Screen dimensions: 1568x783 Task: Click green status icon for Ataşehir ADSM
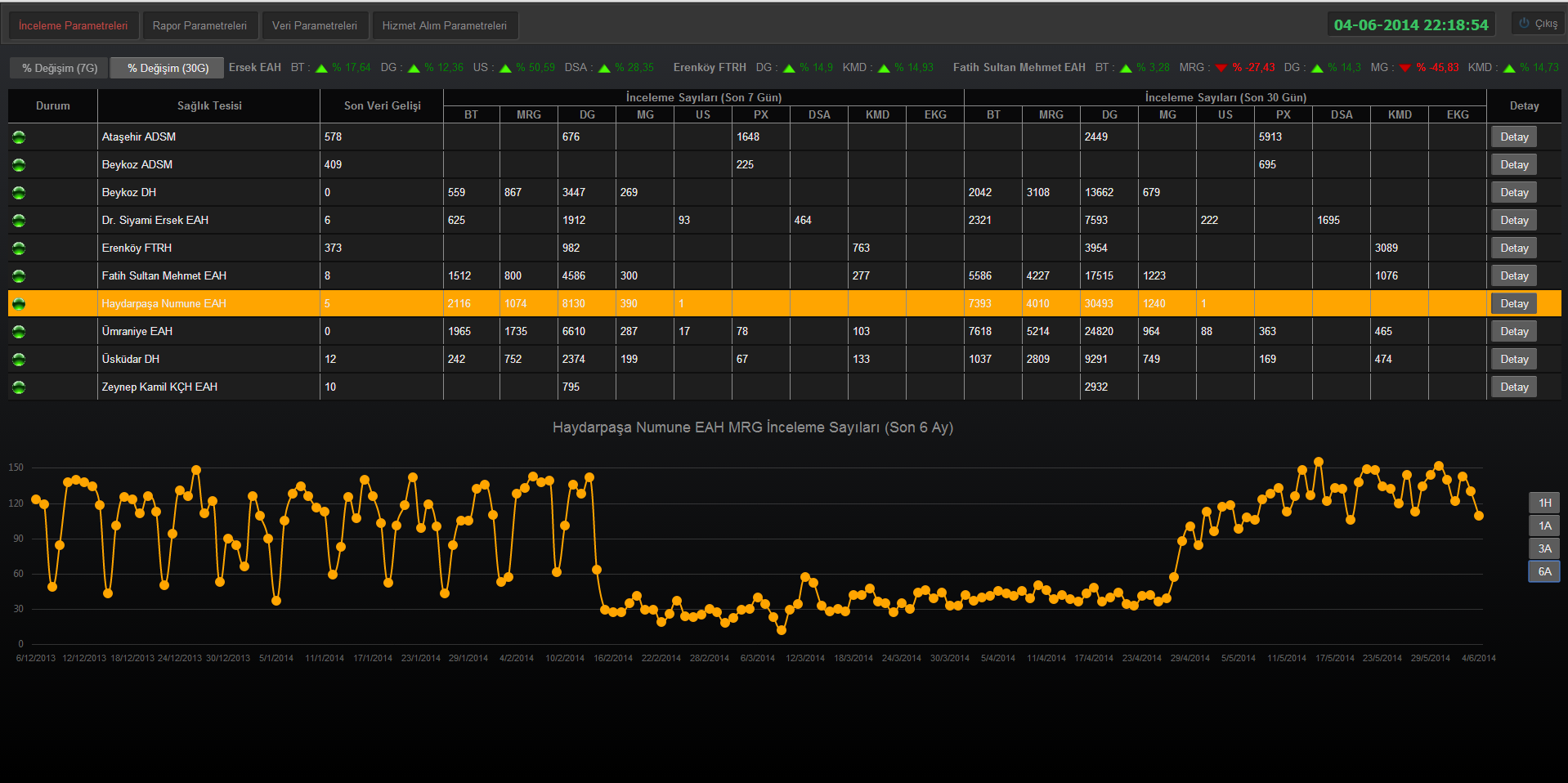pos(19,137)
